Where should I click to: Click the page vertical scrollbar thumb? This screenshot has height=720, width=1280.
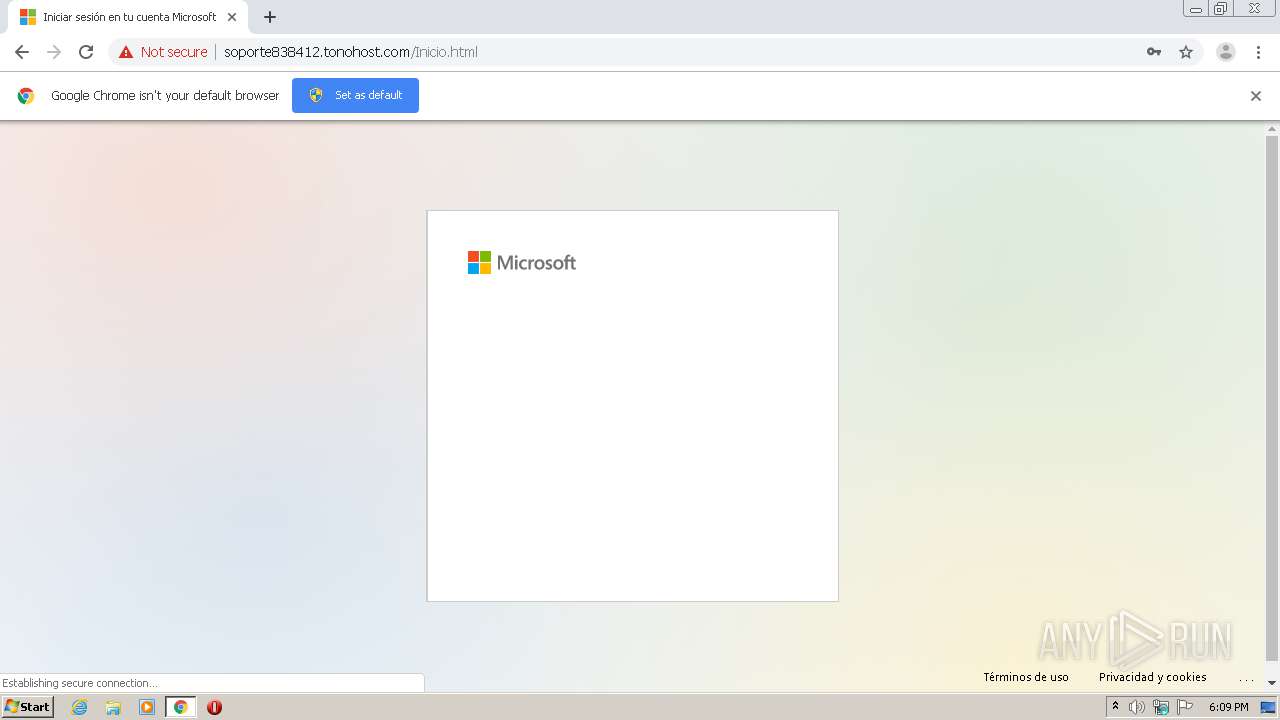coord(1272,398)
